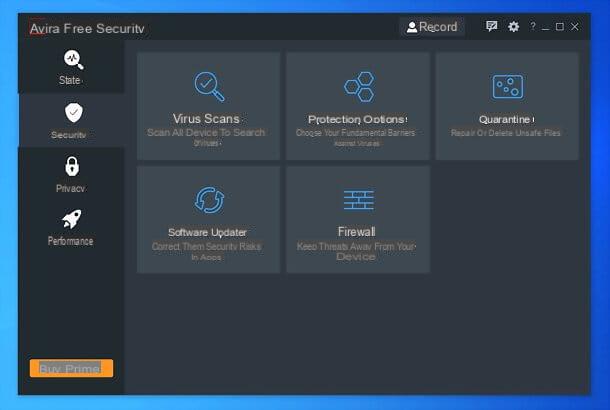Click 'Repair Or Delete Unsafe Files' text

[505, 133]
